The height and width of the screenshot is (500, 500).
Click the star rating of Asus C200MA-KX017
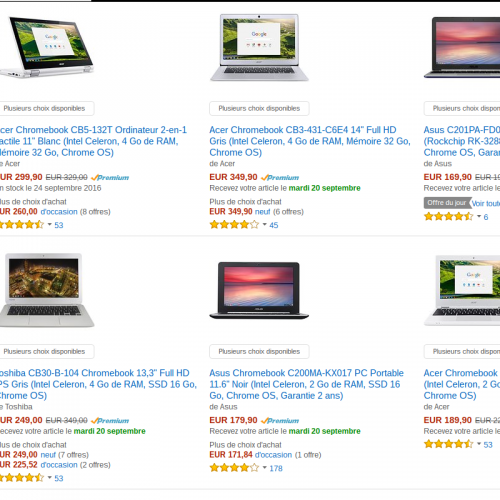click(x=234, y=468)
